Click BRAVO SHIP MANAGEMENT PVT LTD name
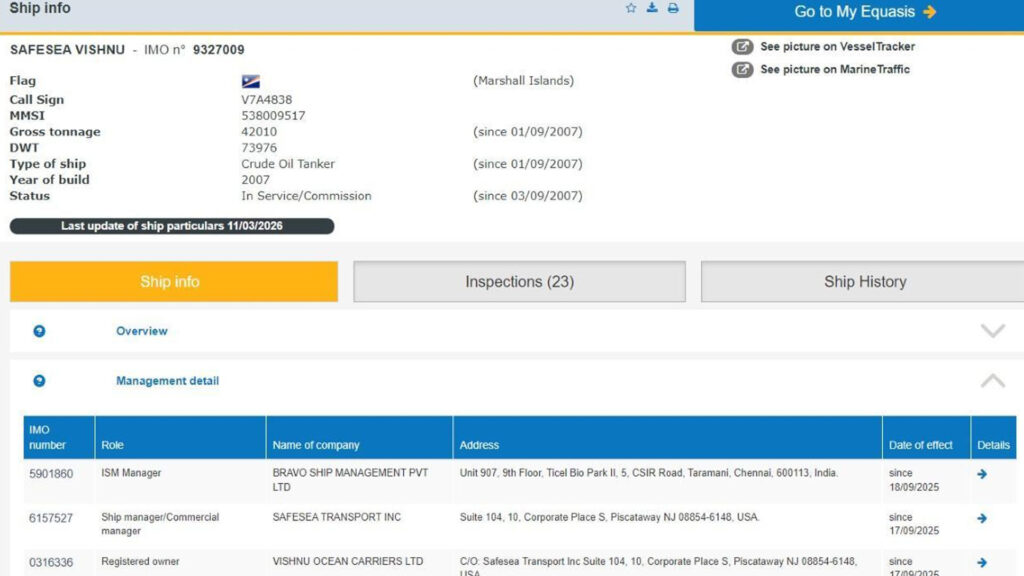This screenshot has width=1024, height=576. pyautogui.click(x=350, y=480)
